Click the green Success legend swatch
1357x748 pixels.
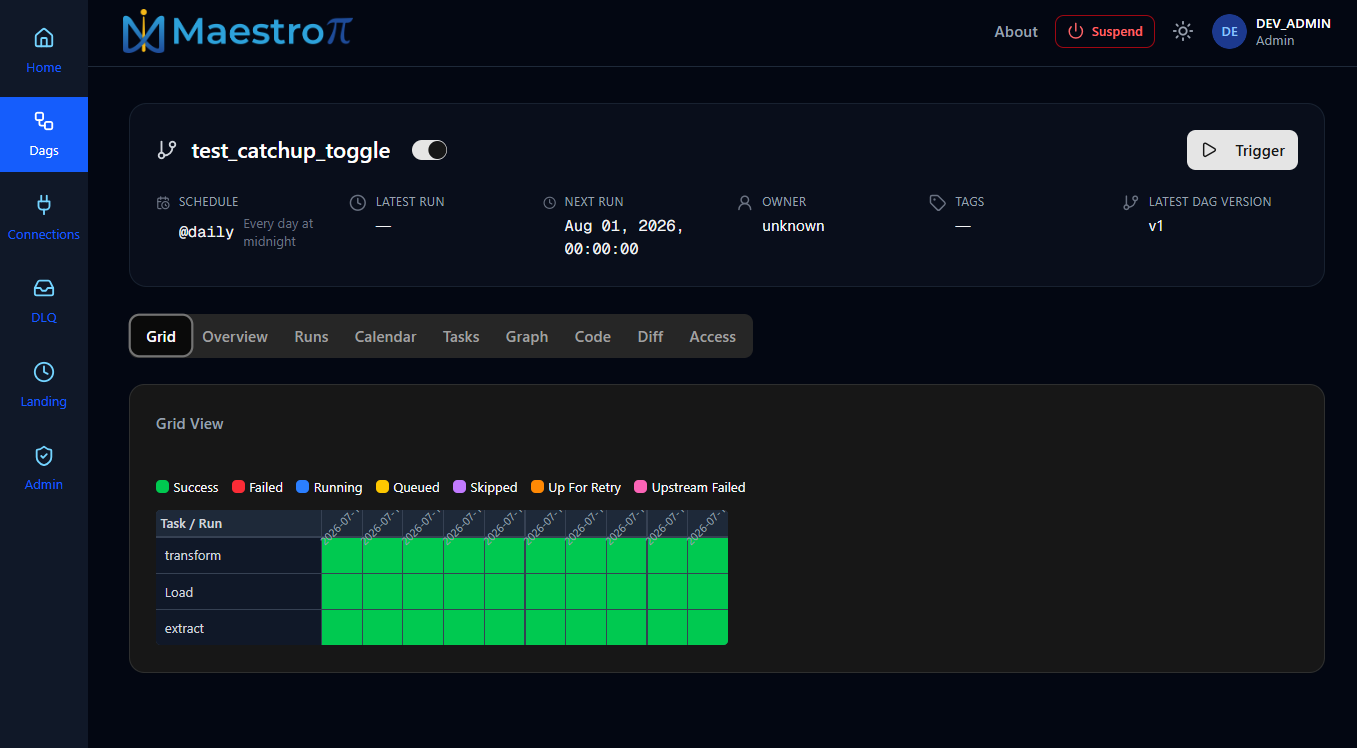tap(162, 487)
